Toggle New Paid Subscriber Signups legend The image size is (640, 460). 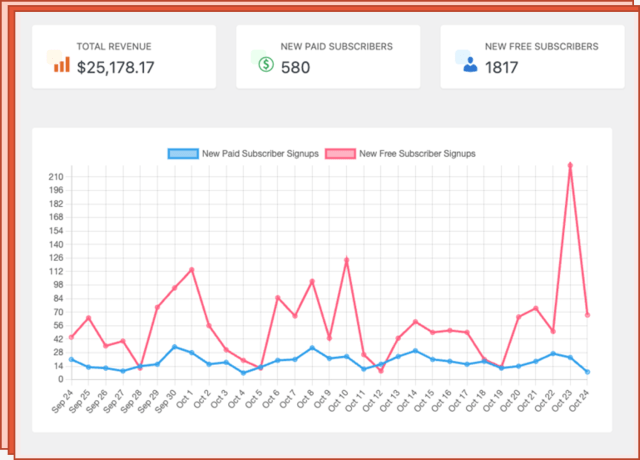point(243,154)
